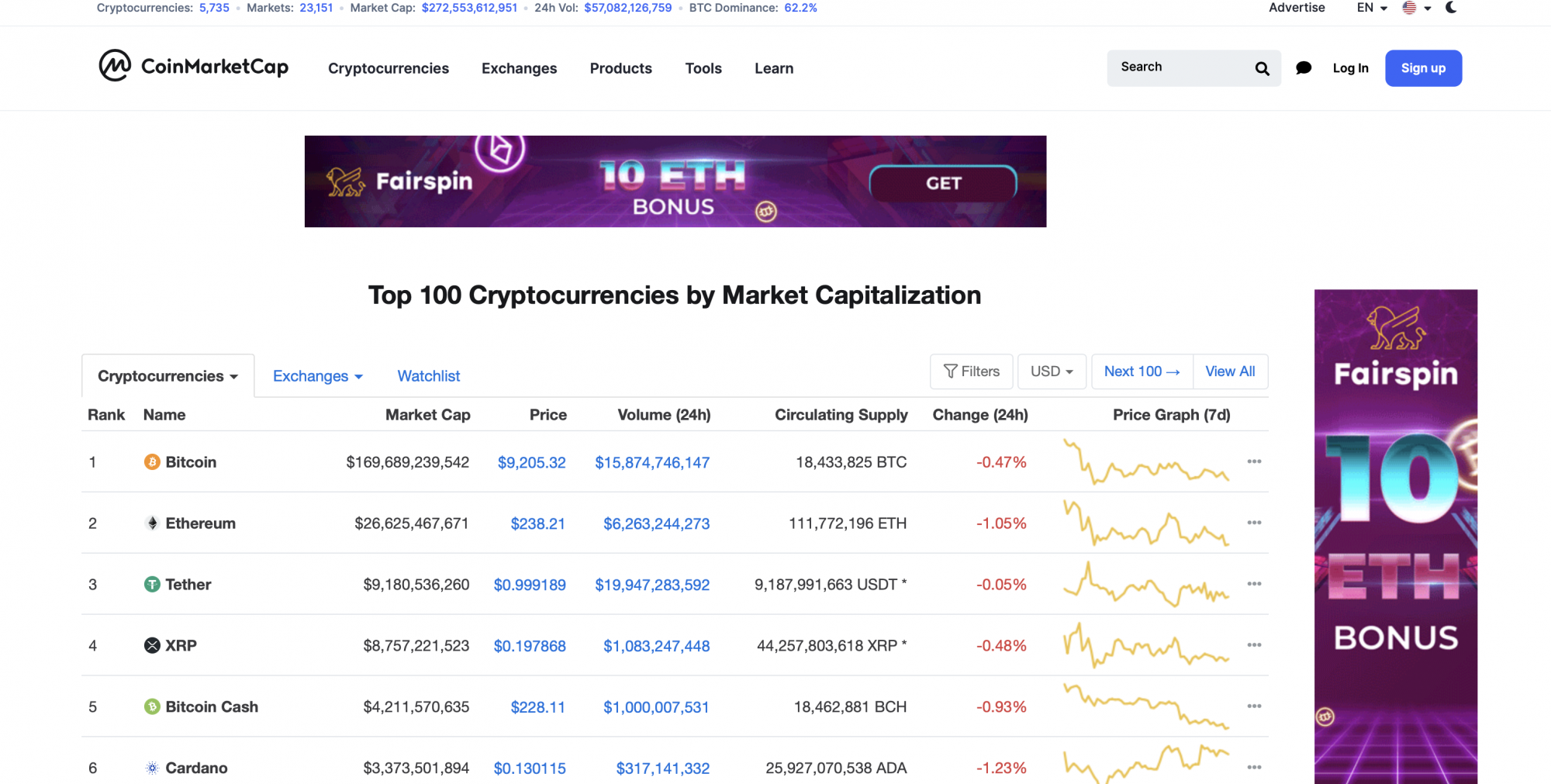Image resolution: width=1551 pixels, height=784 pixels.
Task: Click the CoinMarketCap logo
Action: pyautogui.click(x=193, y=66)
